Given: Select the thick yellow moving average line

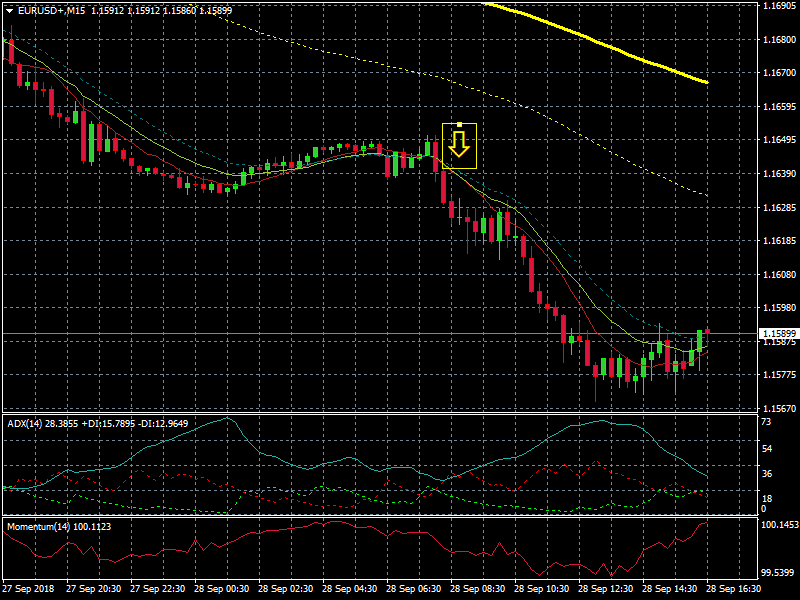Looking at the screenshot, I should pyautogui.click(x=600, y=43).
